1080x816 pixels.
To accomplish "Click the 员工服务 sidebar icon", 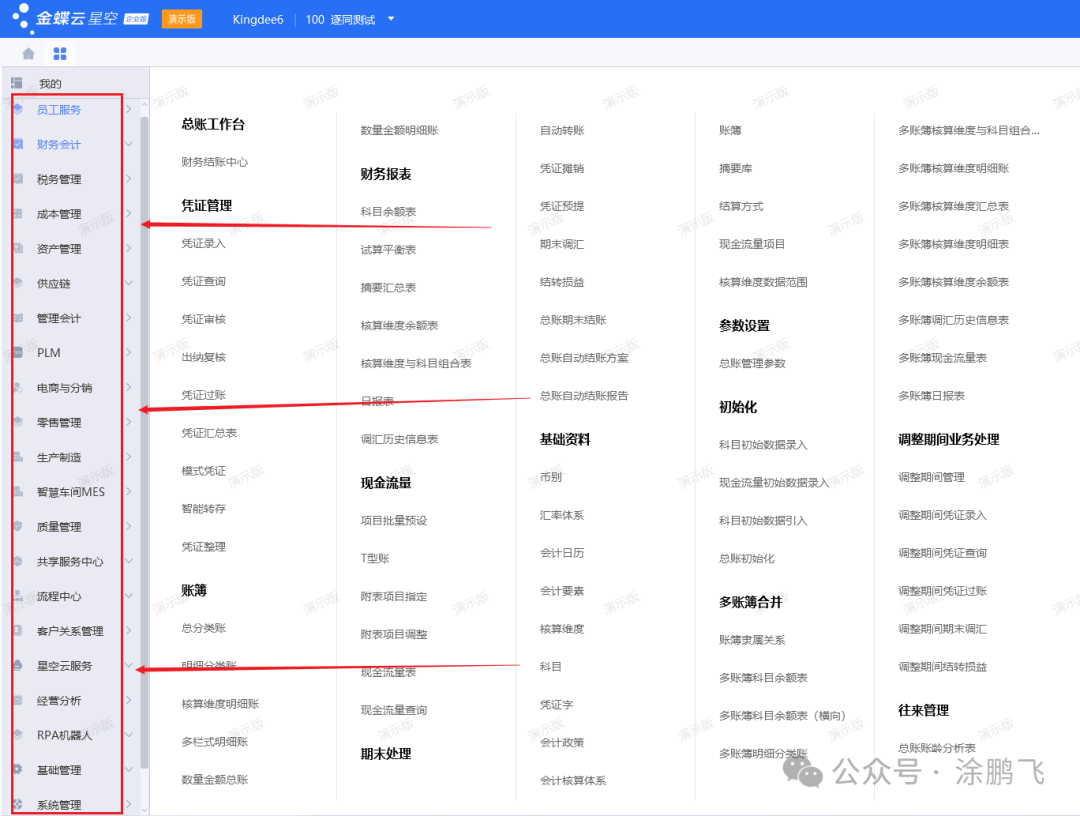I will point(17,110).
